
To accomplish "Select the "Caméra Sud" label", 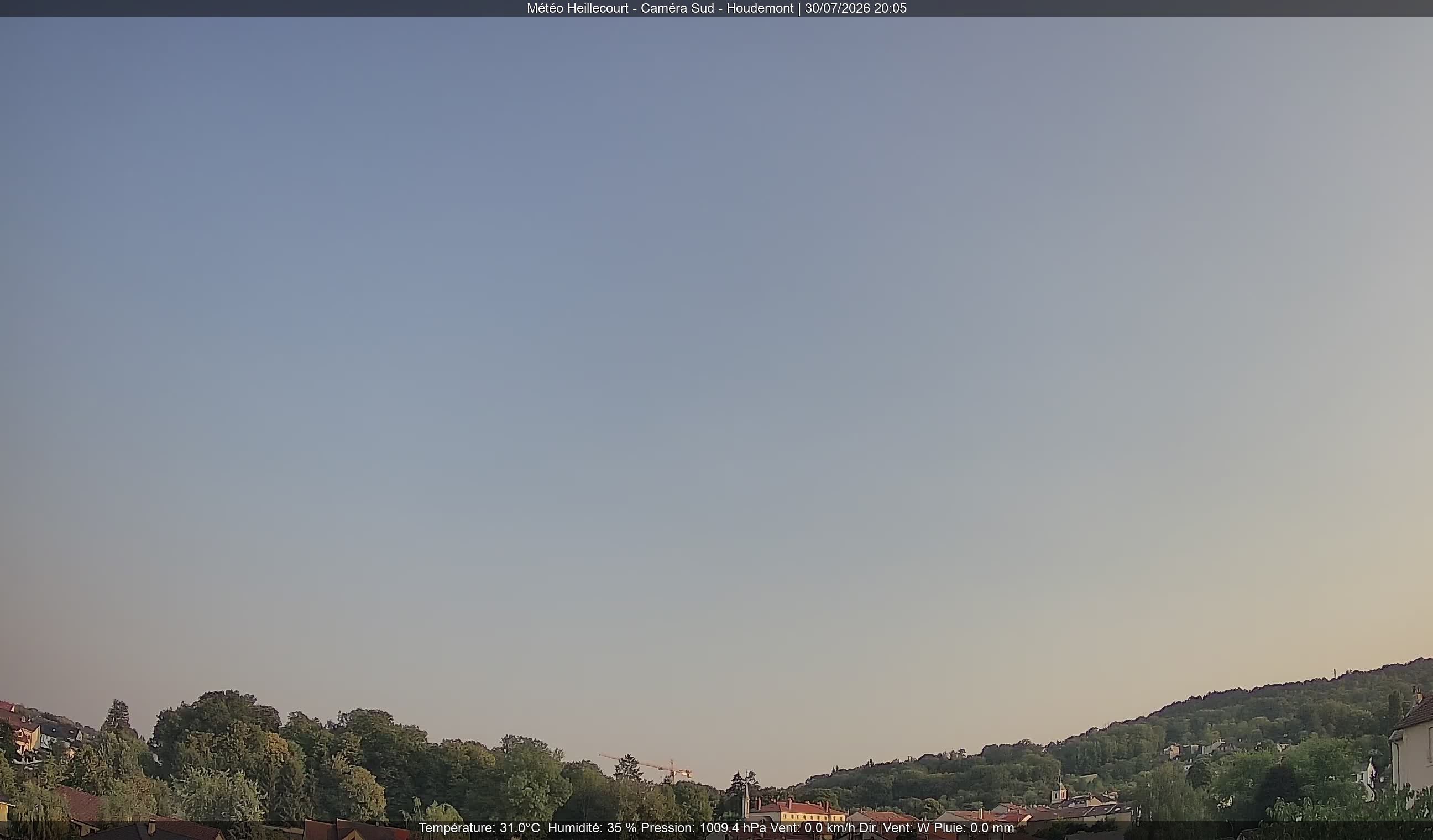I will pyautogui.click(x=677, y=8).
